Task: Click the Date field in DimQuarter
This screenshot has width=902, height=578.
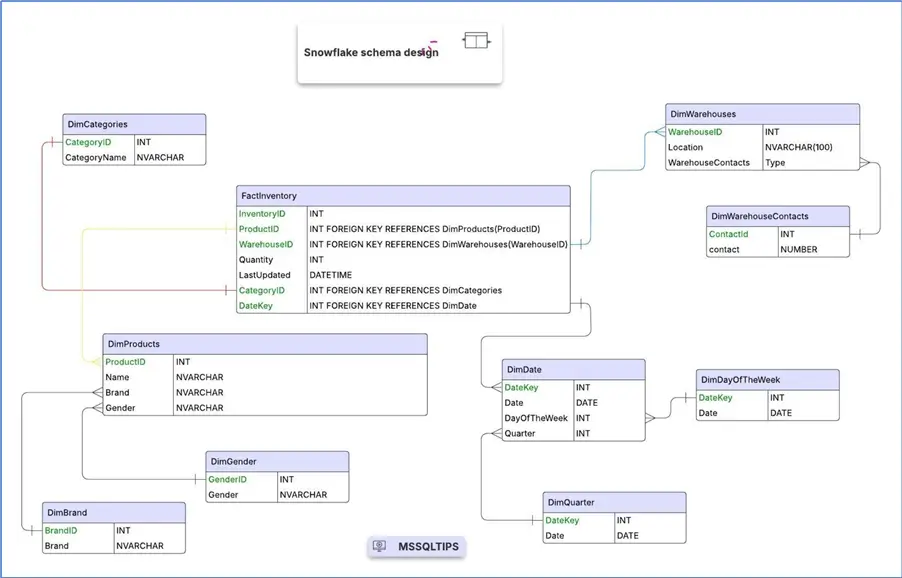Action: pos(555,535)
